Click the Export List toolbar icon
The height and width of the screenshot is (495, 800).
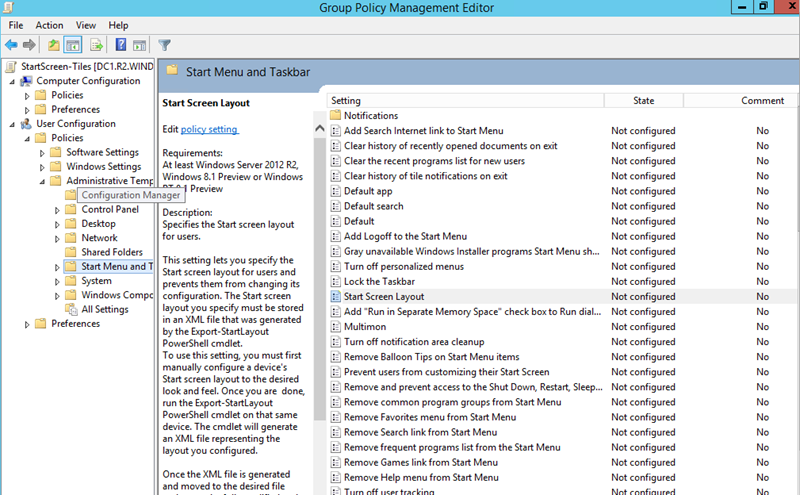point(96,45)
